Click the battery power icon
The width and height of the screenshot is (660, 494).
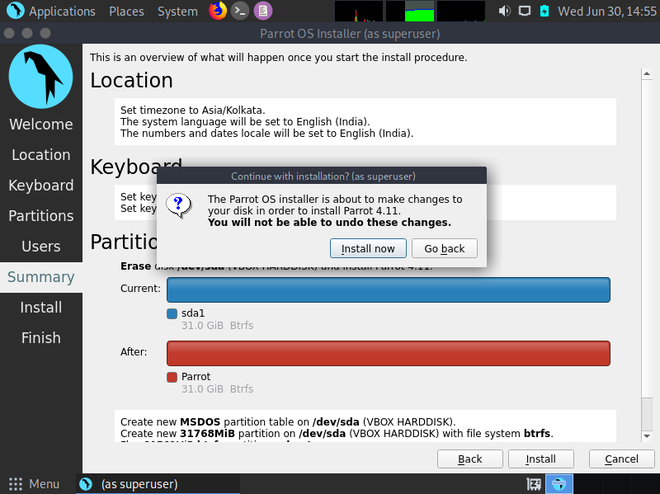[x=544, y=11]
